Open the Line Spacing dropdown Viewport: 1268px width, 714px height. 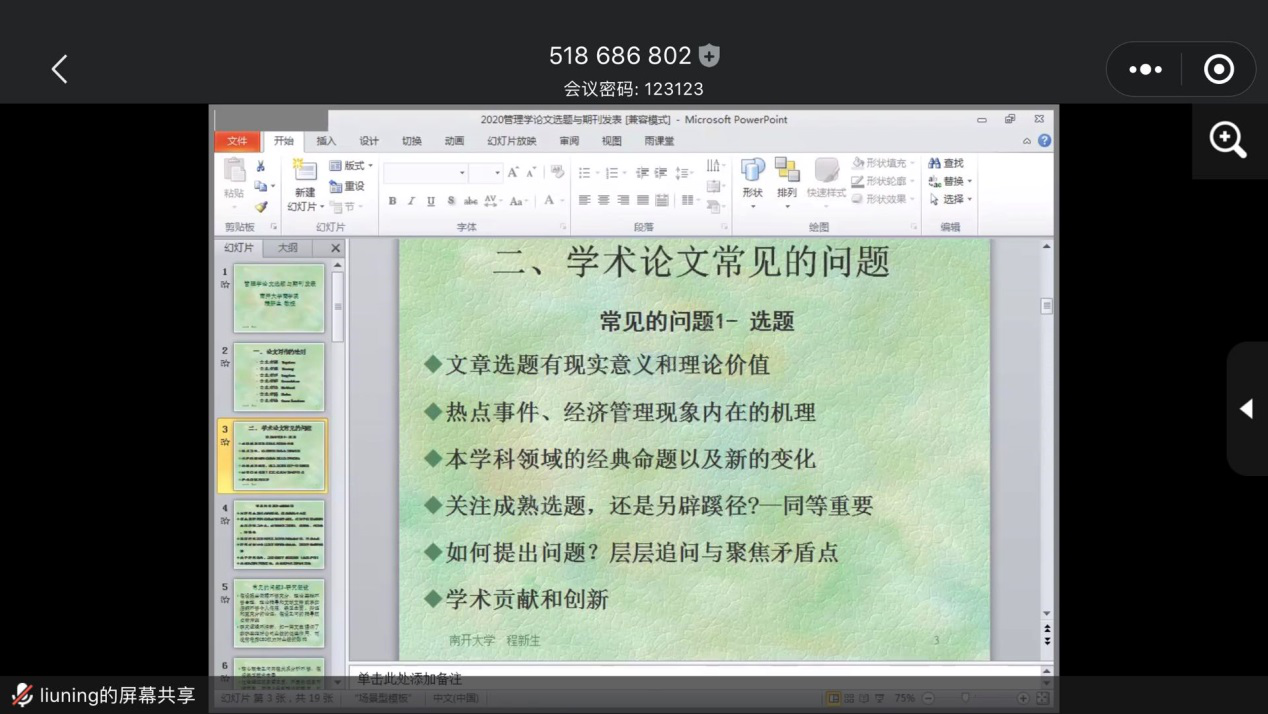pyautogui.click(x=684, y=173)
